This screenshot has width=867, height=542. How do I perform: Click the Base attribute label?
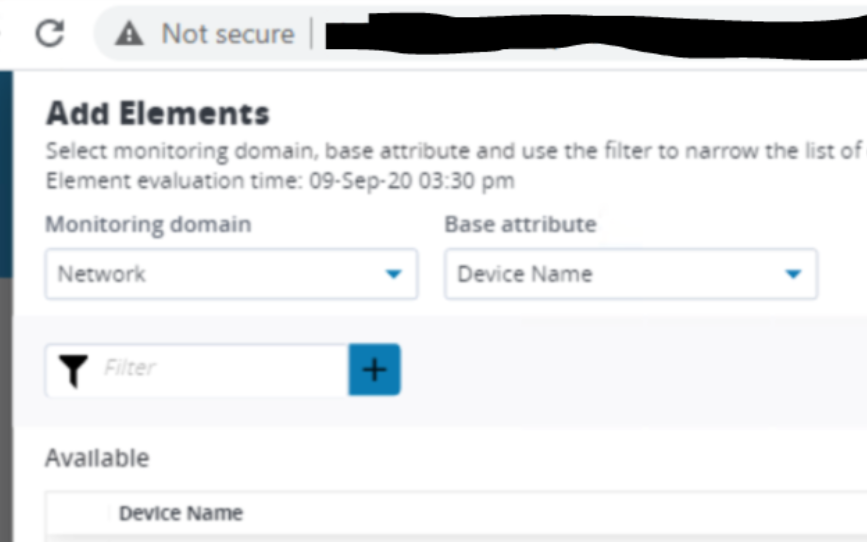tap(520, 225)
